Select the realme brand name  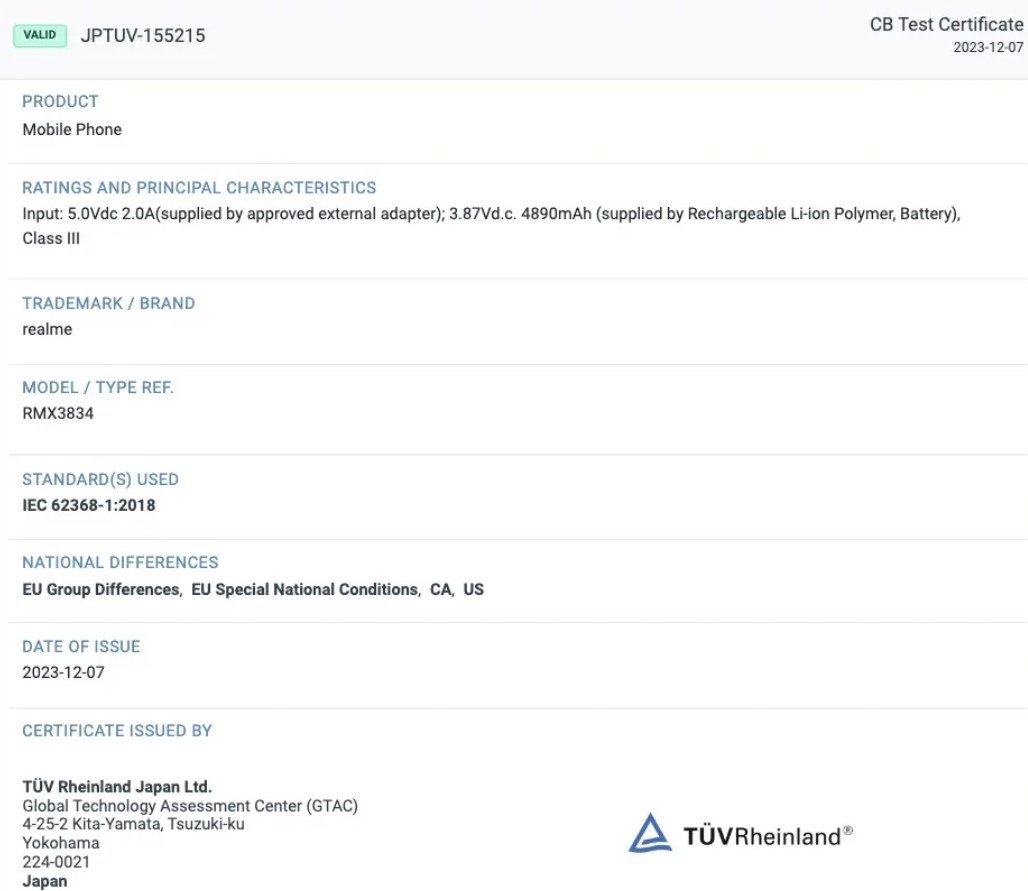[x=47, y=329]
